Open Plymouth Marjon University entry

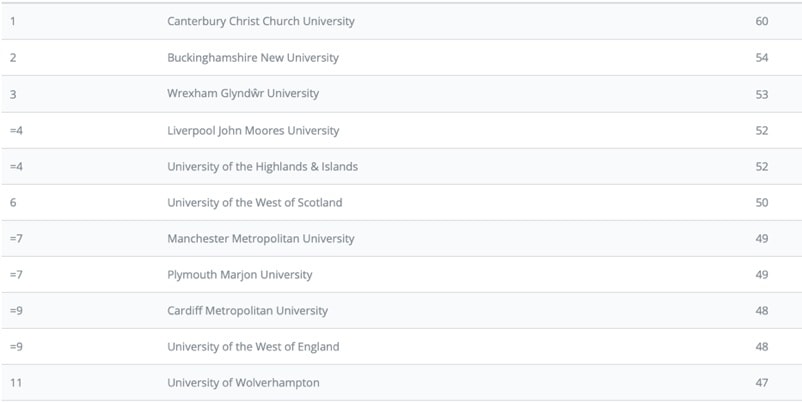point(239,275)
